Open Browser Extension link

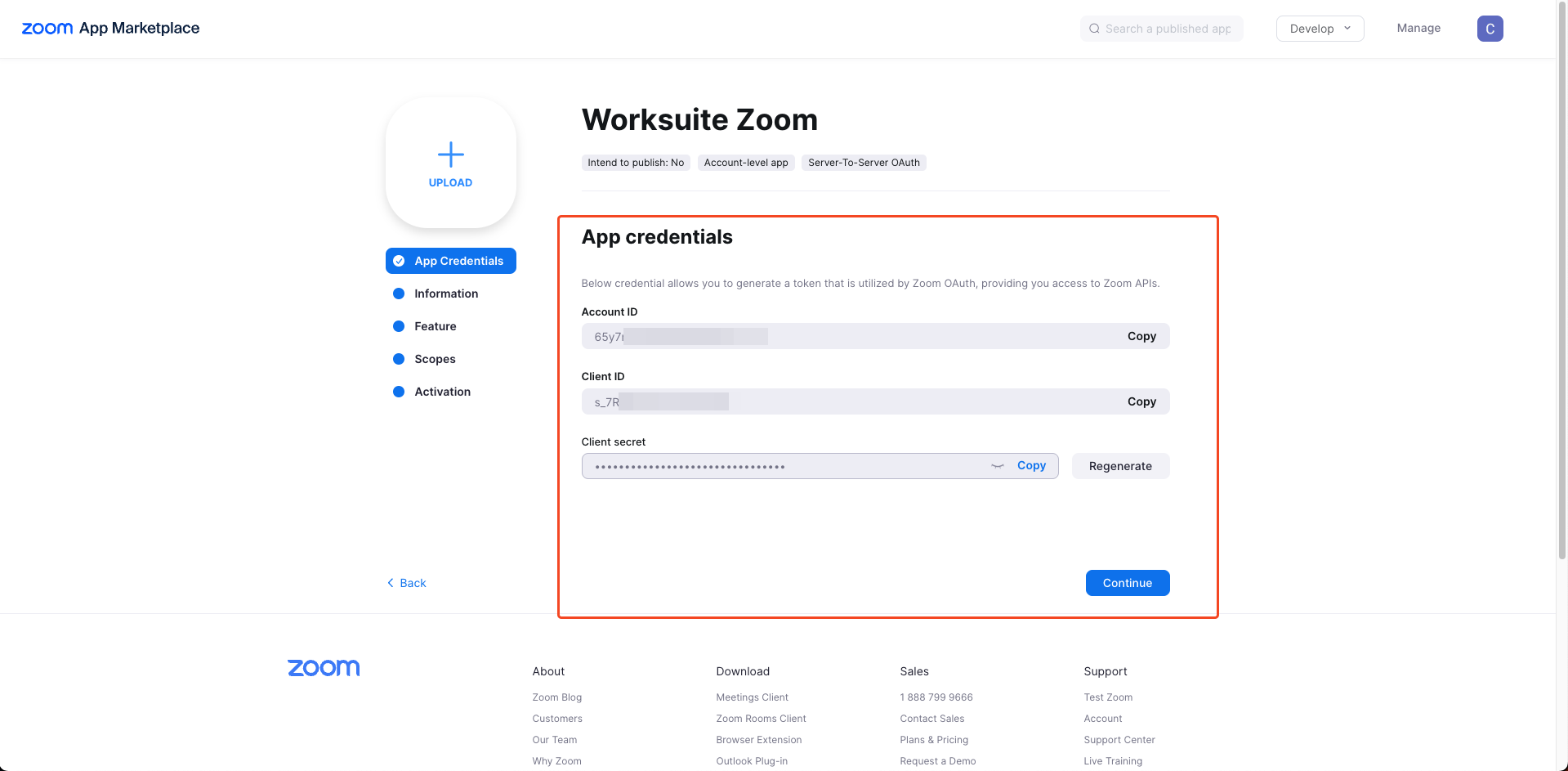pyautogui.click(x=759, y=740)
